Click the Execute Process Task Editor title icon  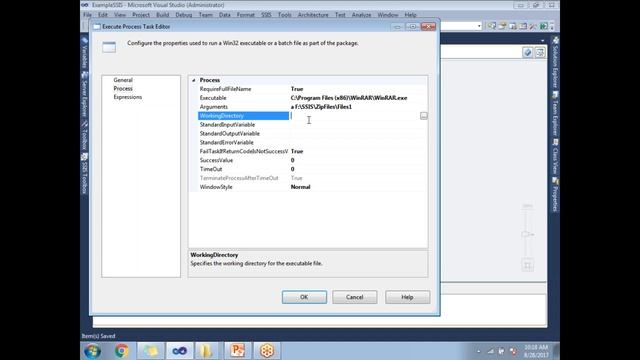pyautogui.click(x=97, y=27)
